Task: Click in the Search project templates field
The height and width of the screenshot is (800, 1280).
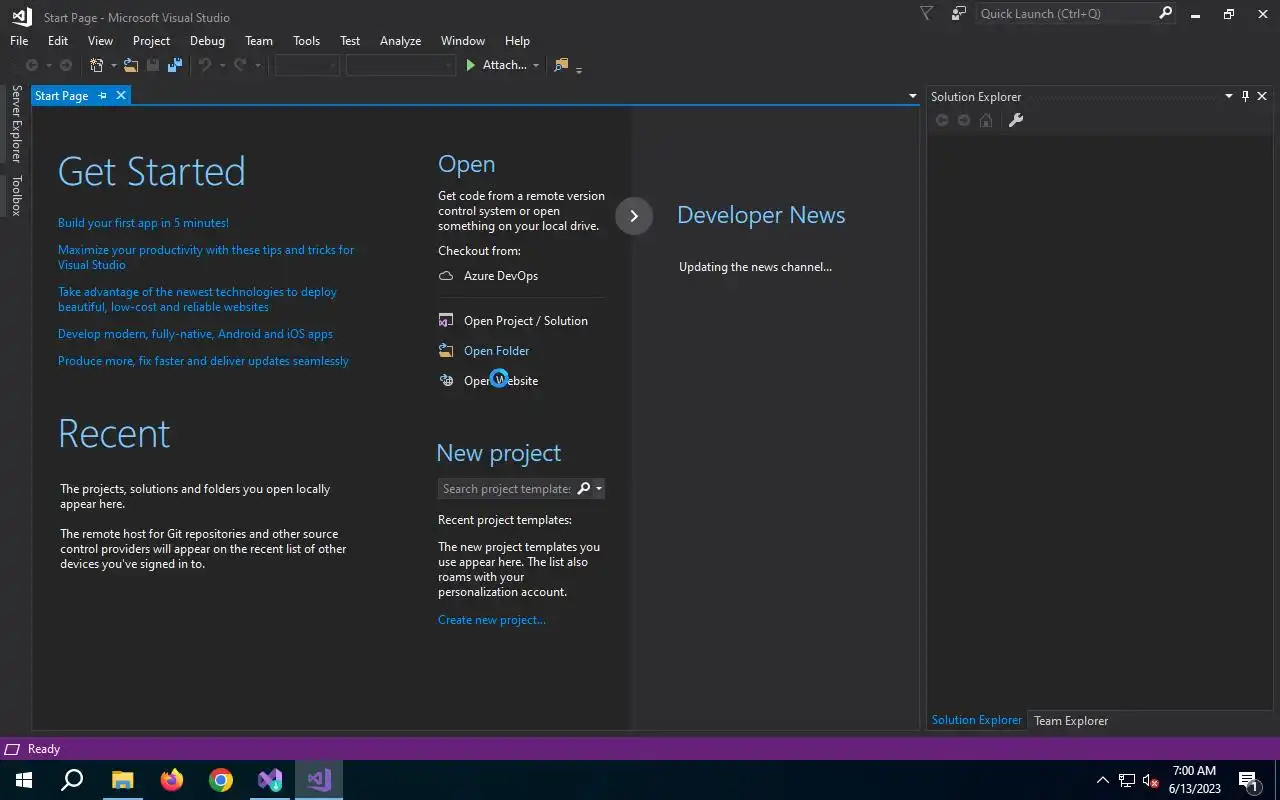Action: 507,489
